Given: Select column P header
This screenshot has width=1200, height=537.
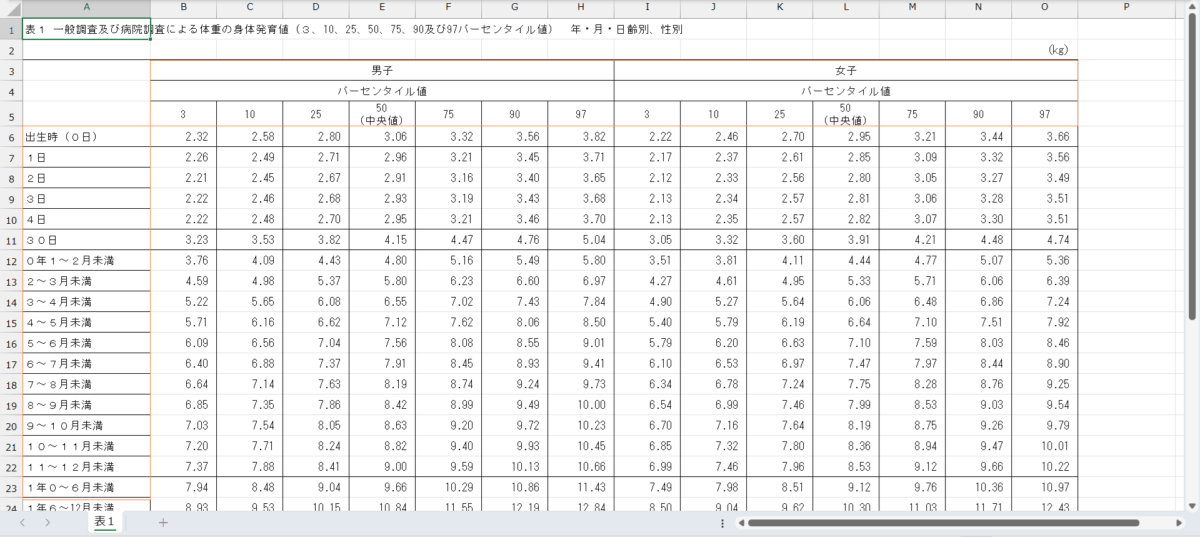Looking at the screenshot, I should click(1126, 8).
